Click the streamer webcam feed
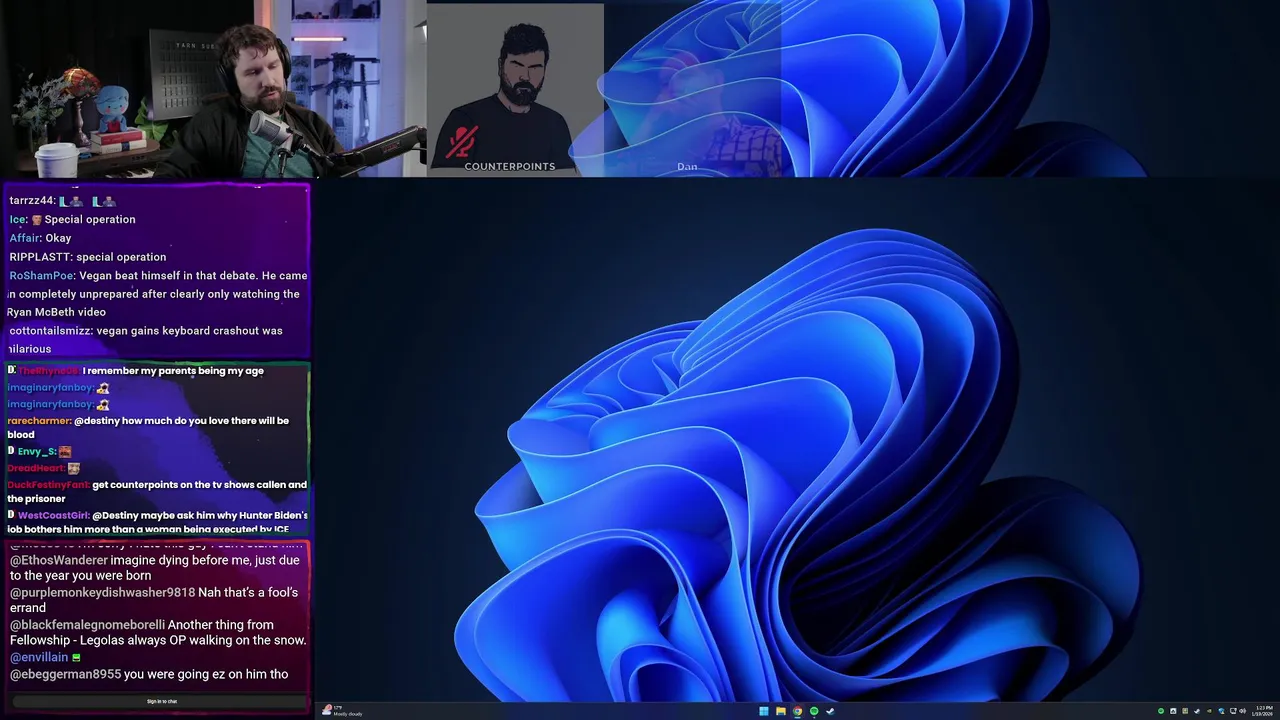The height and width of the screenshot is (720, 1280). tap(212, 89)
